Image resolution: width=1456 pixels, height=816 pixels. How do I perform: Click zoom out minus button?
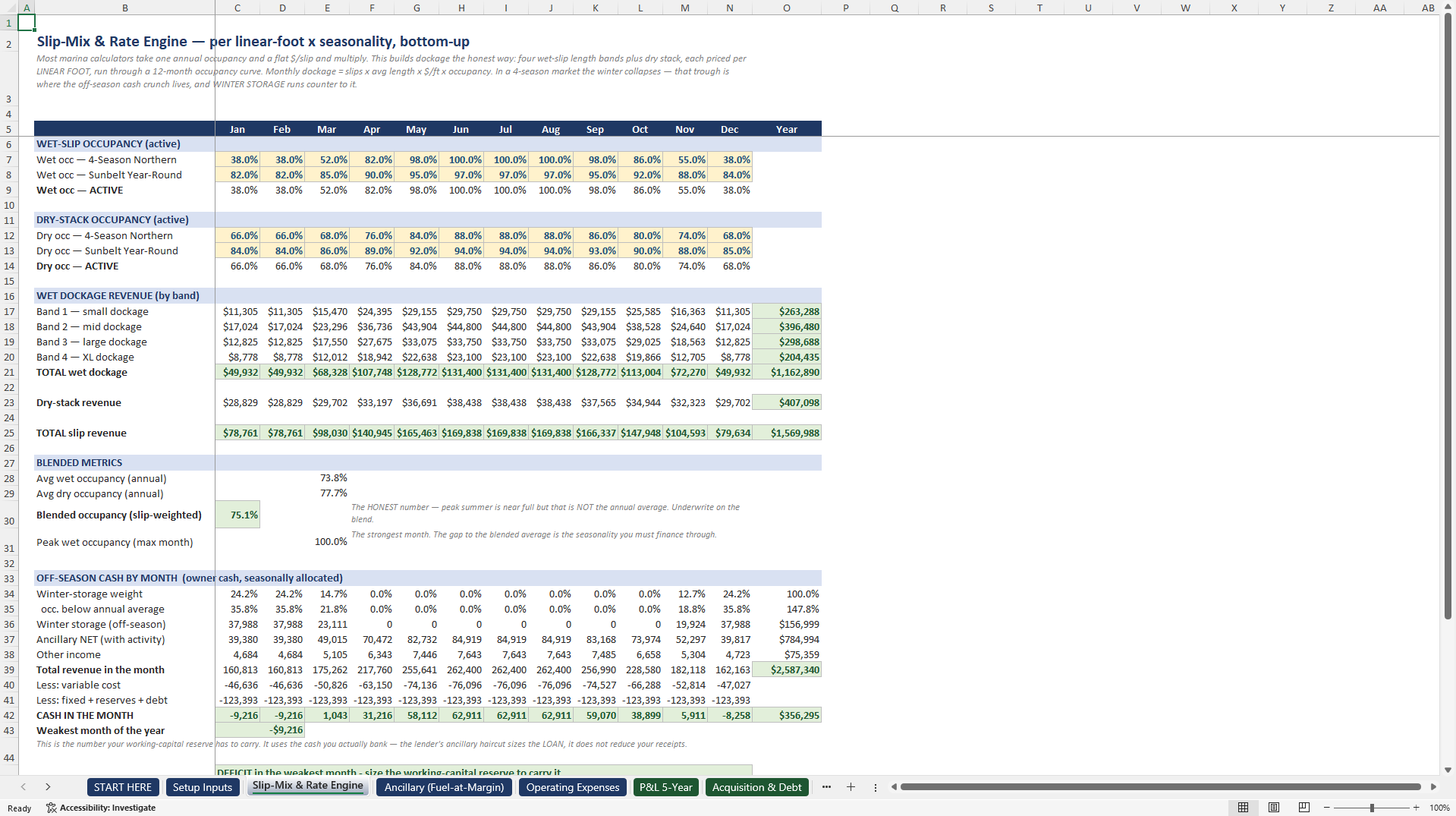click(1326, 808)
